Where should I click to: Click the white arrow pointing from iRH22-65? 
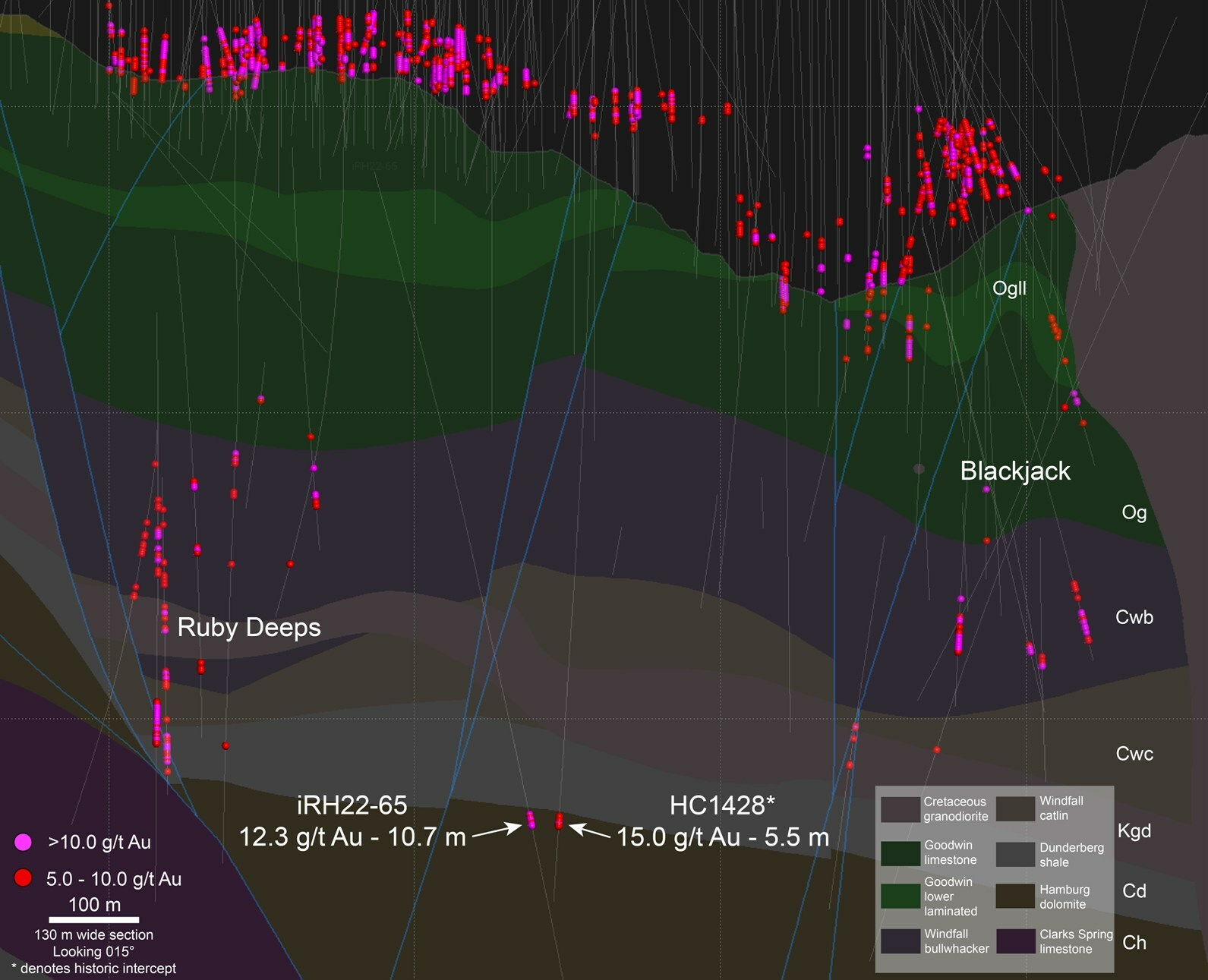coord(497,831)
